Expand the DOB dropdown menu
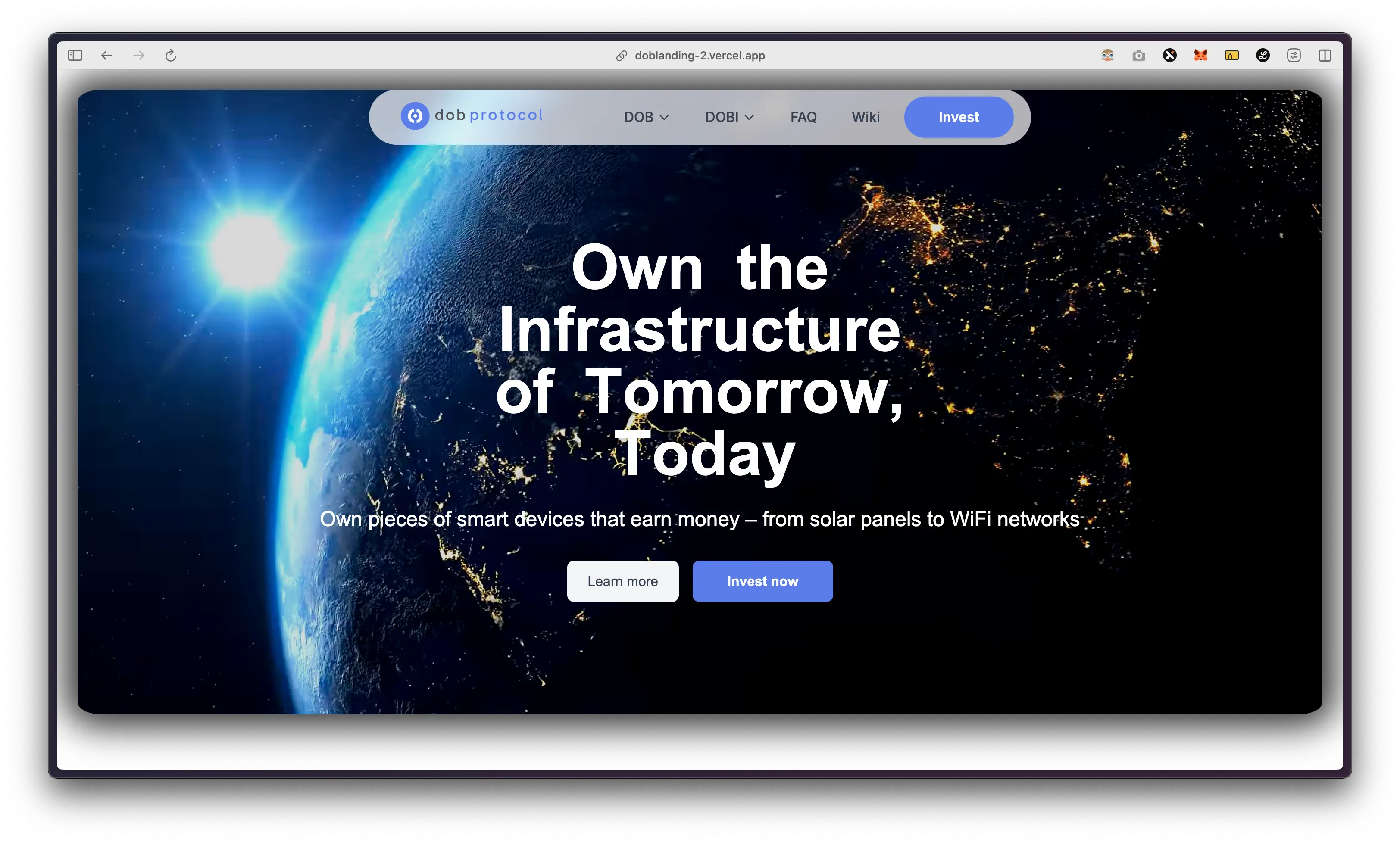Viewport: 1400px width, 842px height. [647, 117]
